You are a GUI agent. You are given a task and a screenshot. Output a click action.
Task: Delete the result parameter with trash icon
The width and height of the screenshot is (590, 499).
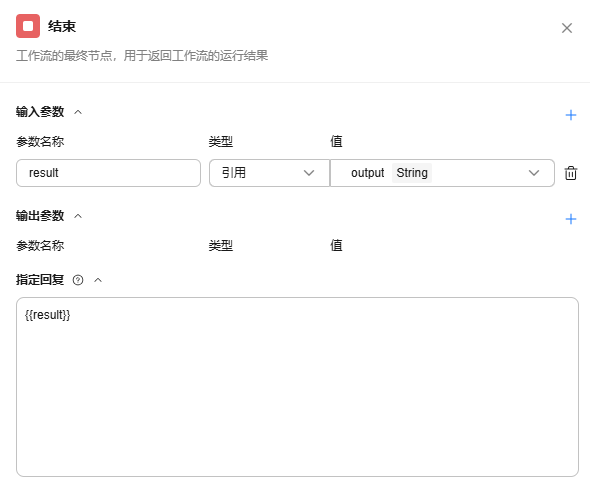click(x=570, y=173)
